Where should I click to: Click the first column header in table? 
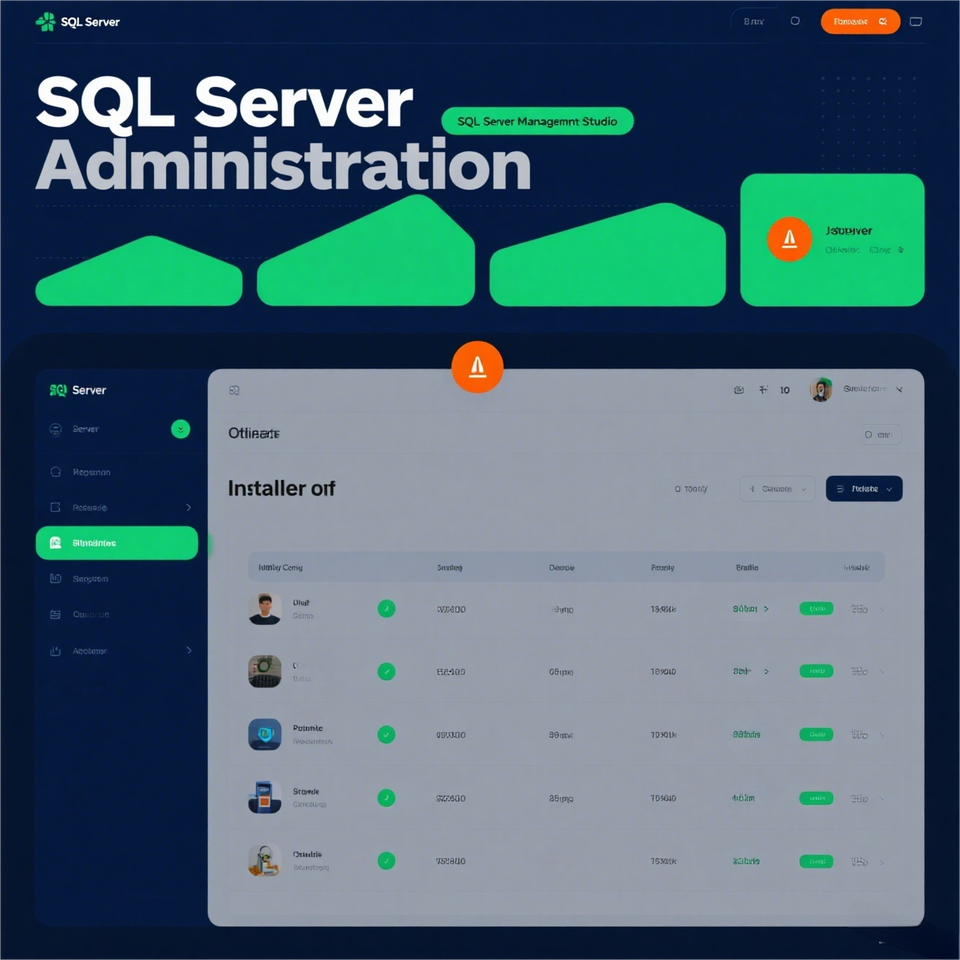(x=280, y=568)
